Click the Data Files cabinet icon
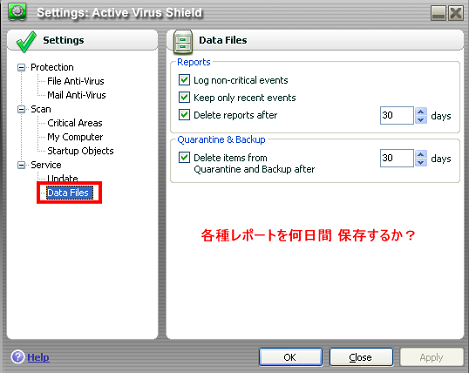The width and height of the screenshot is (469, 373). [x=183, y=42]
